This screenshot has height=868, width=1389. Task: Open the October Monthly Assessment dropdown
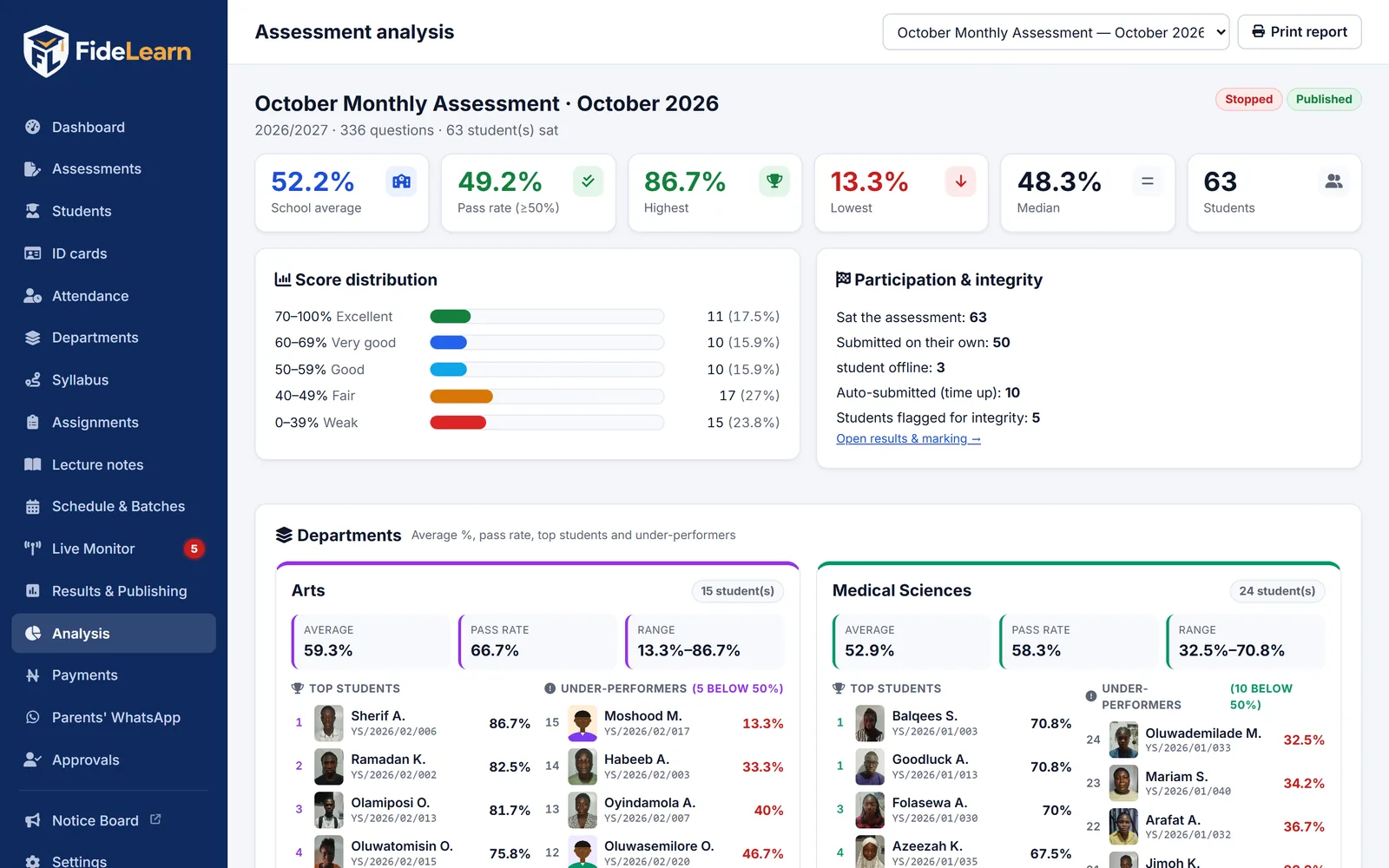tap(1056, 32)
